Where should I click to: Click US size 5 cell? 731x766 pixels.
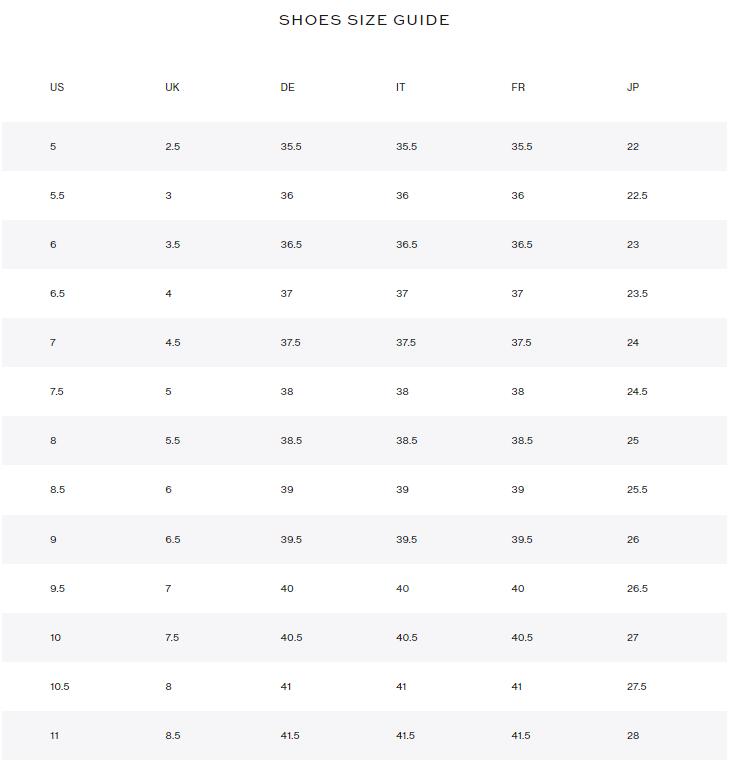(53, 147)
